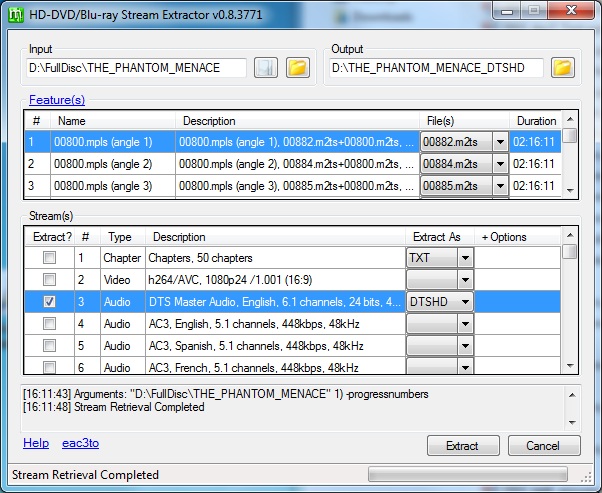
Task: Open the output folder browse icon
Action: [563, 68]
